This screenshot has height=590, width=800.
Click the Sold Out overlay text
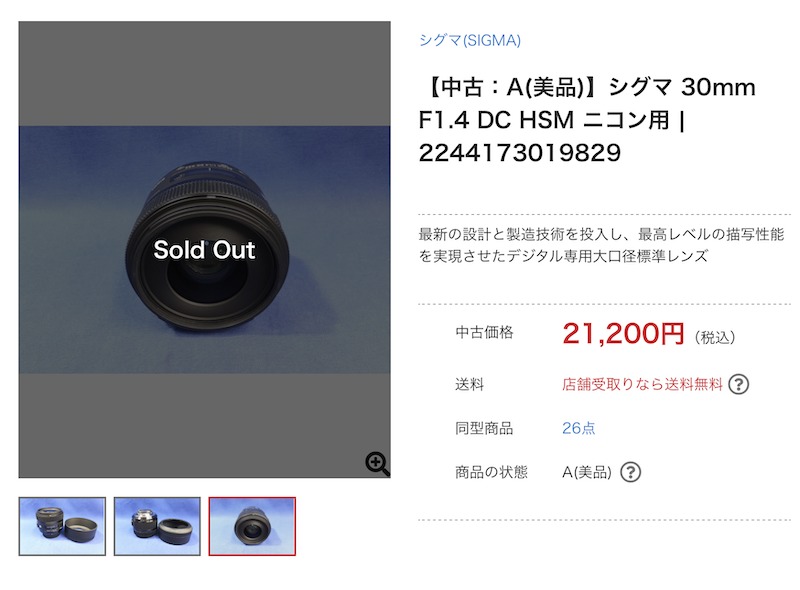[x=204, y=250]
